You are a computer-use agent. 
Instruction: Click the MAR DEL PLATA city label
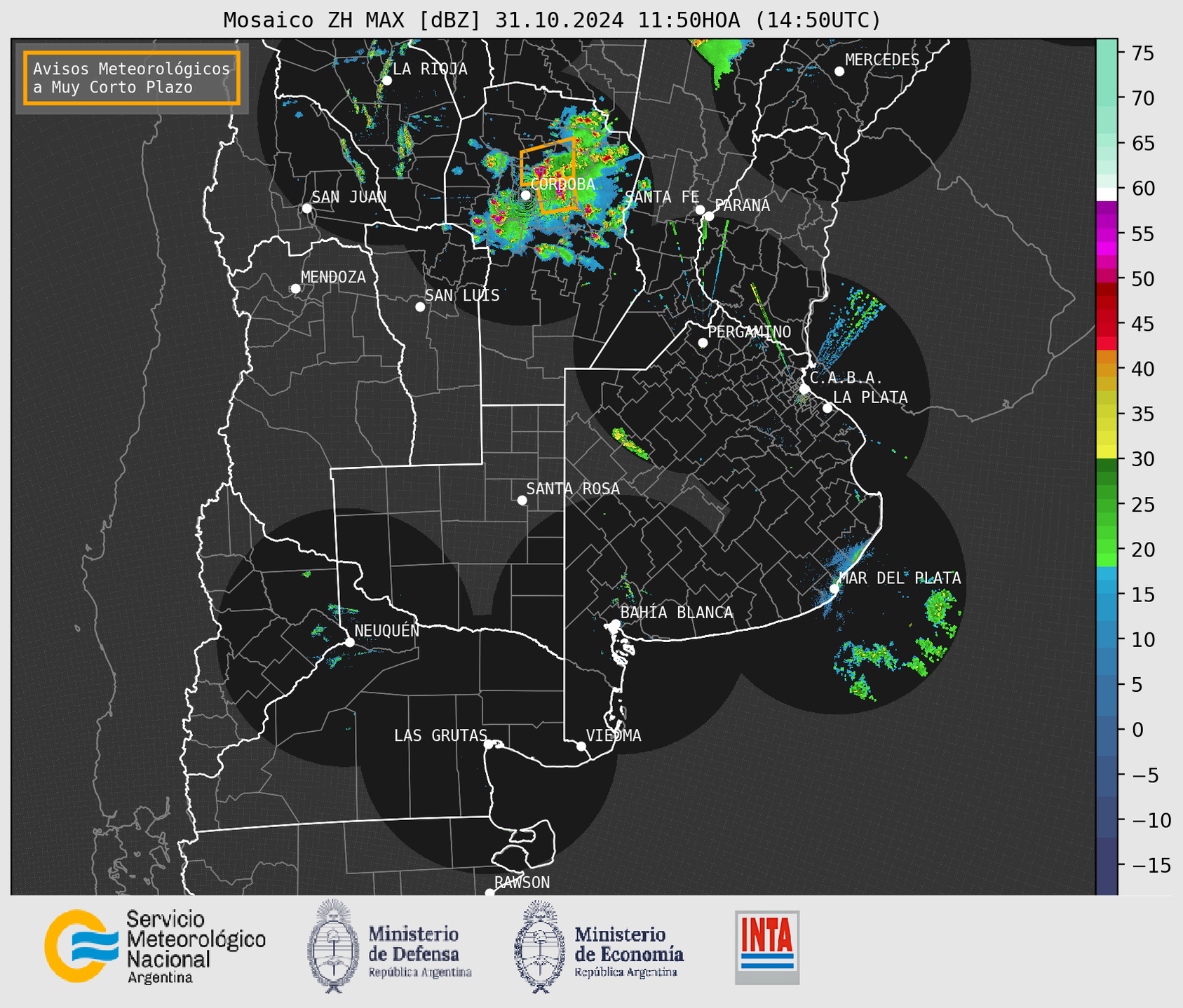point(900,578)
